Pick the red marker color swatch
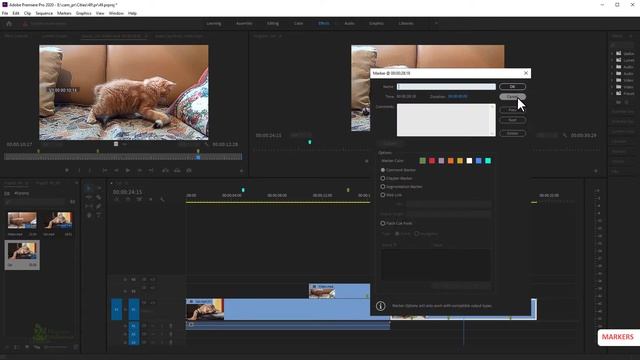Image resolution: width=640 pixels, height=360 pixels. 432,161
